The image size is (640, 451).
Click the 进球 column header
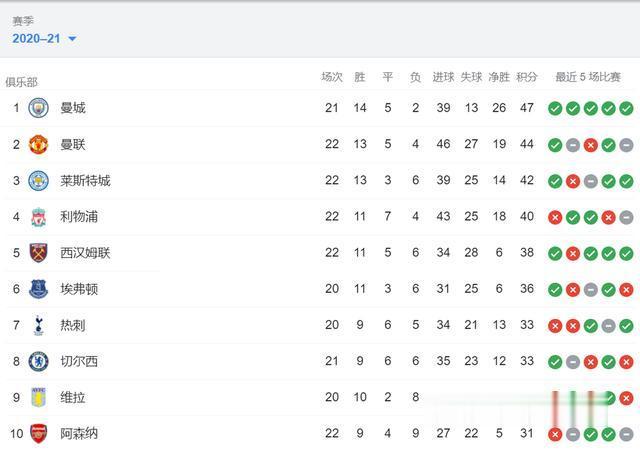[443, 77]
